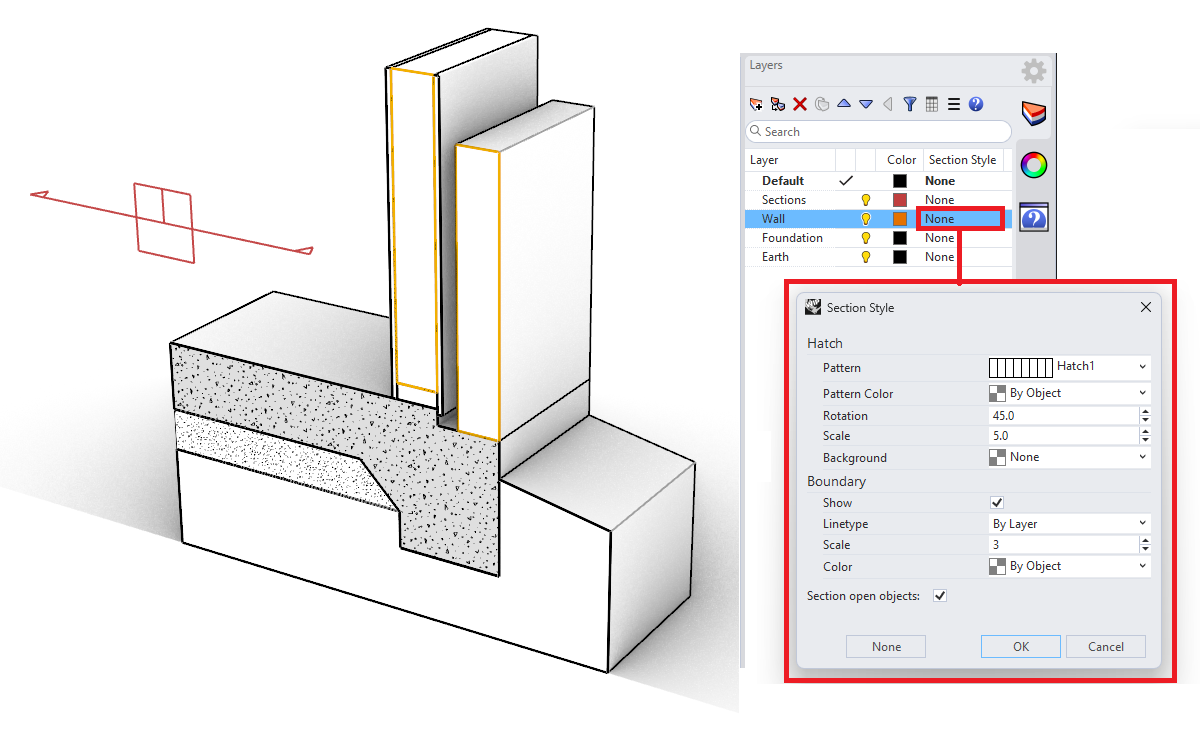Create a new layer
This screenshot has height=732, width=1200.
tap(757, 103)
